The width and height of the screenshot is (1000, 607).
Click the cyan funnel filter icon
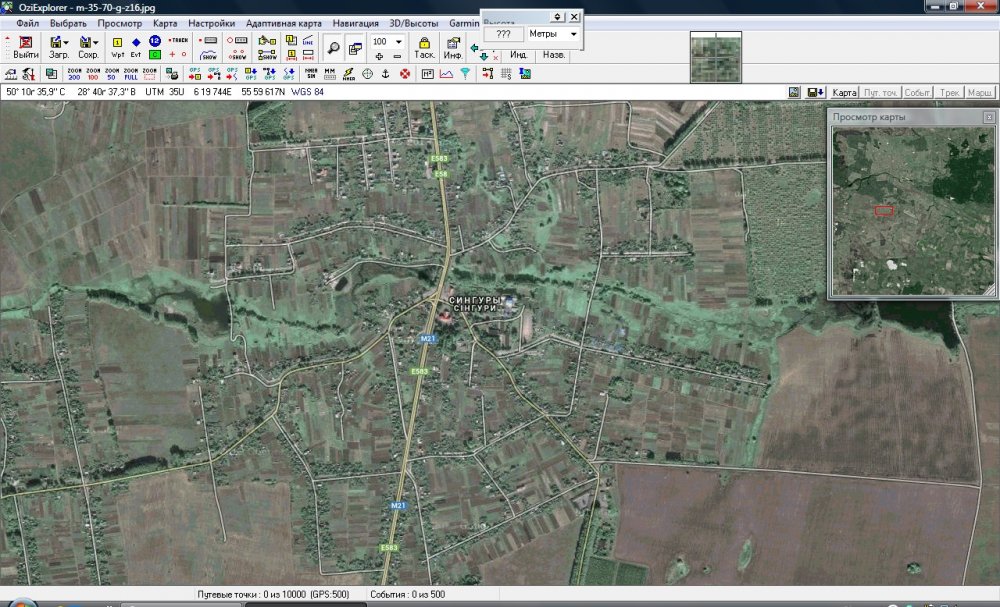click(x=465, y=74)
